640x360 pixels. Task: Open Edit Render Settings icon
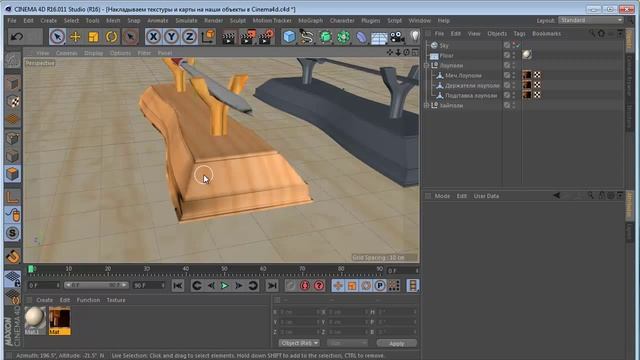tap(266, 37)
